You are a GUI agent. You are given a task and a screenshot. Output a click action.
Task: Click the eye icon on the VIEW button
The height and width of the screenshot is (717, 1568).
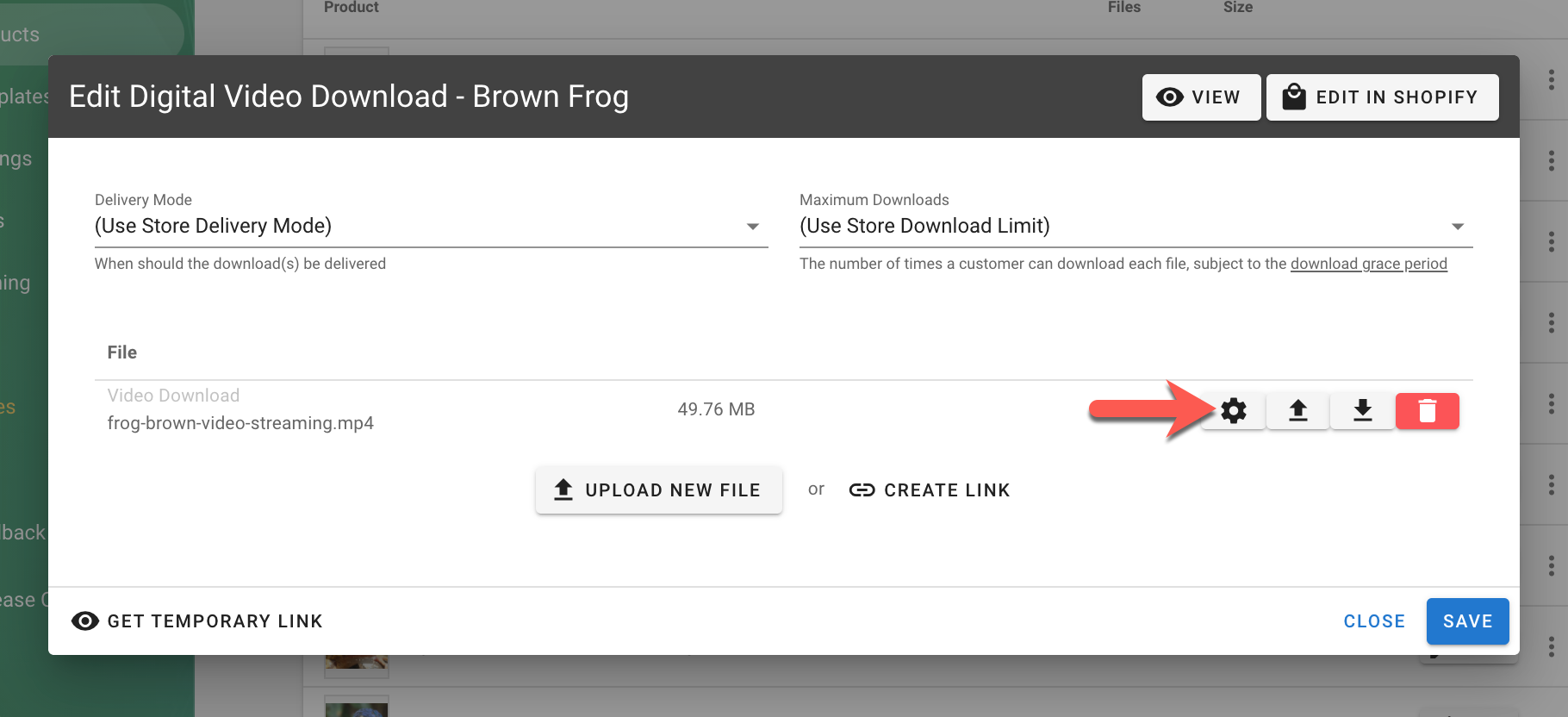coord(1170,97)
